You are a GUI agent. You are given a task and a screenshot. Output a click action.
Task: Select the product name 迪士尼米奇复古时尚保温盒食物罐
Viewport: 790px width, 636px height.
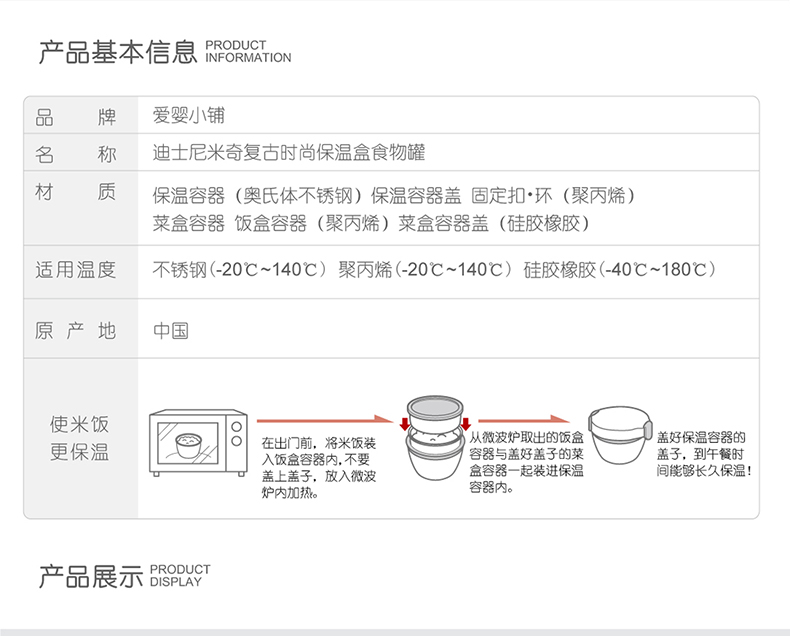[288, 153]
